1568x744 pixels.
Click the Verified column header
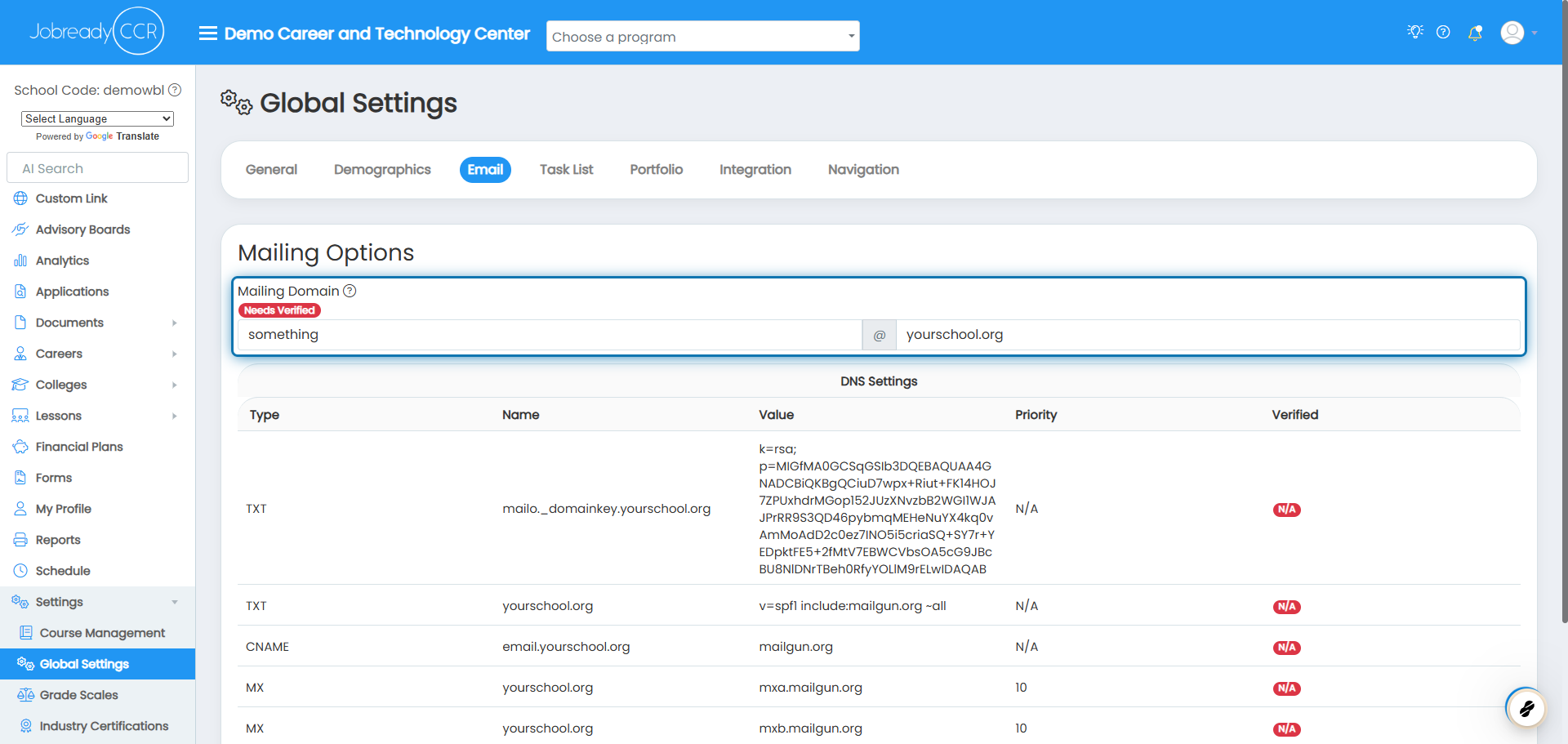(x=1295, y=415)
